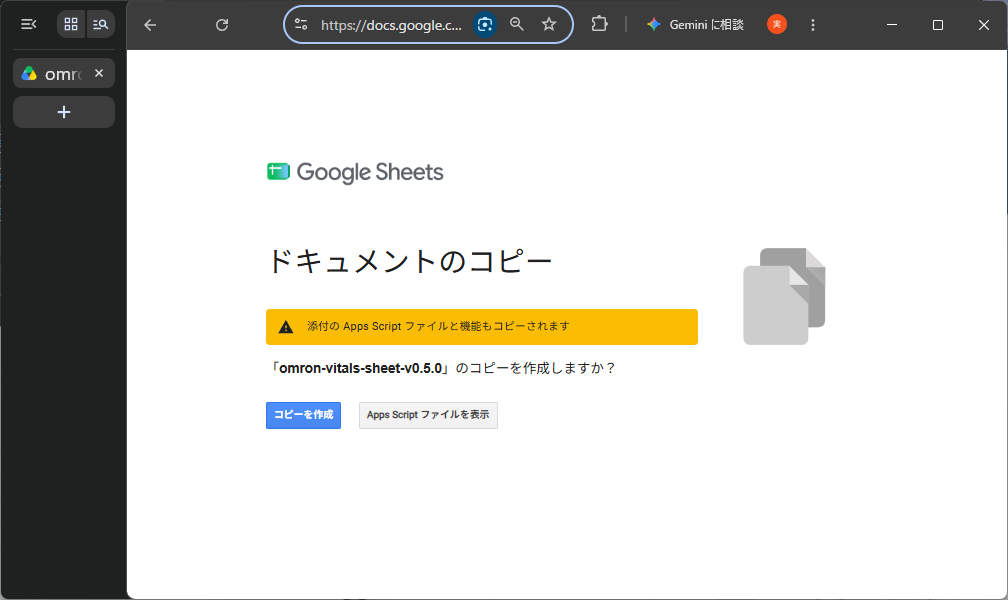
Task: Click the docs.google.com URL field
Action: [x=391, y=25]
